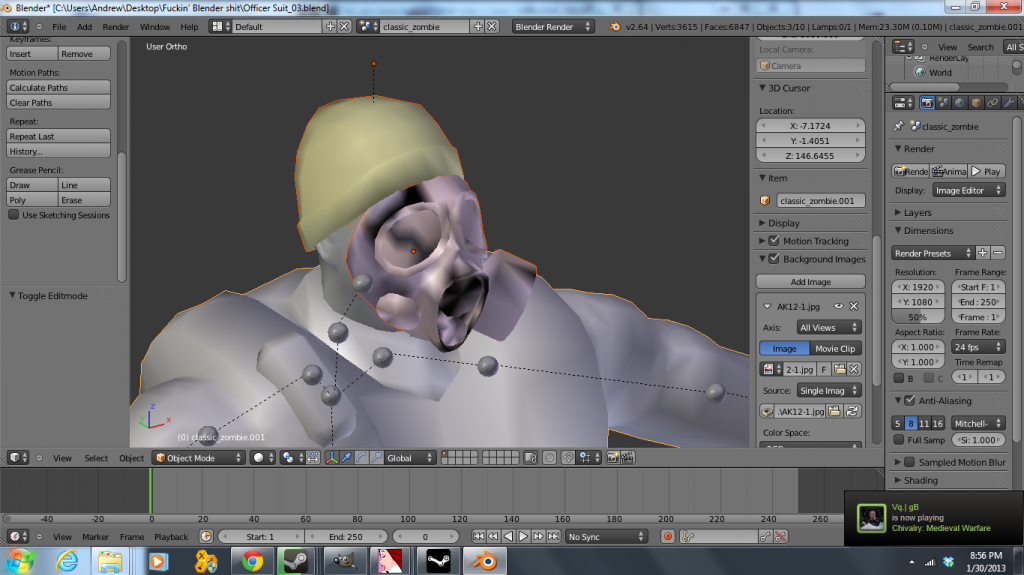The width and height of the screenshot is (1024, 575).
Task: Set anti-aliasing samples to 16
Action: tap(938, 423)
